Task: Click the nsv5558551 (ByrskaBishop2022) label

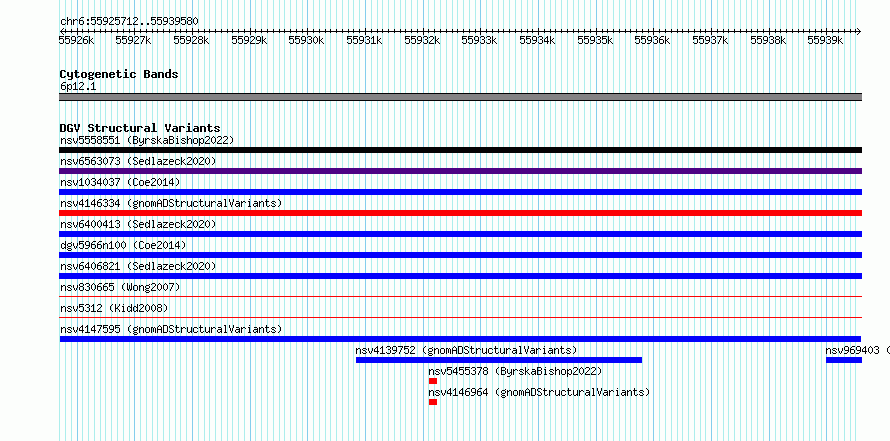Action: [147, 140]
